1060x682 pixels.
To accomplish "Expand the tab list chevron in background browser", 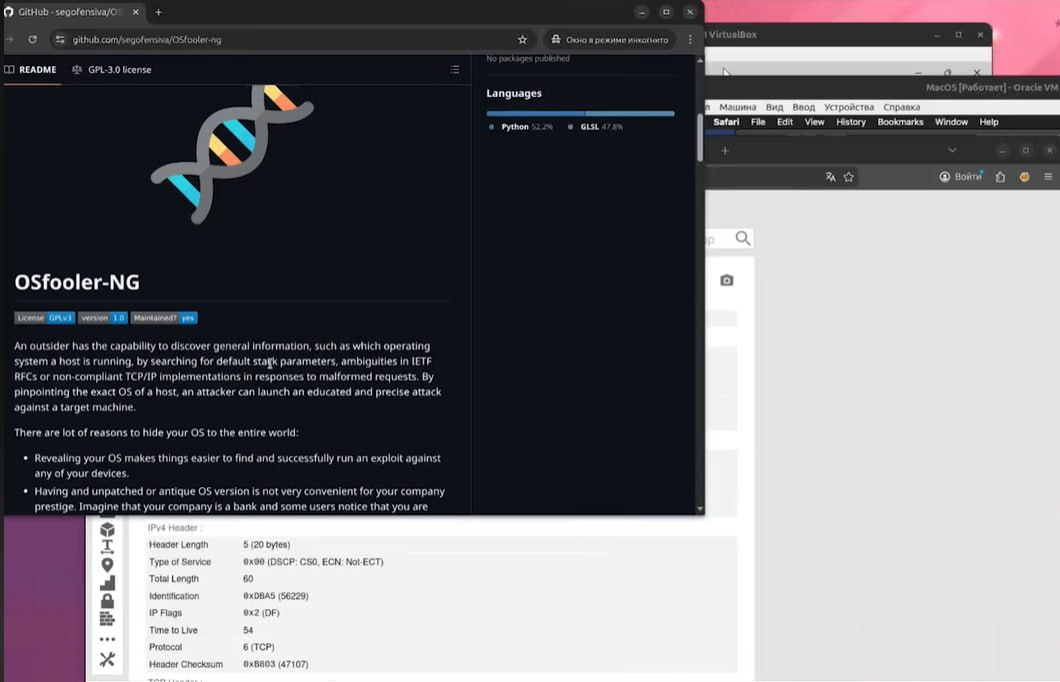I will [952, 150].
